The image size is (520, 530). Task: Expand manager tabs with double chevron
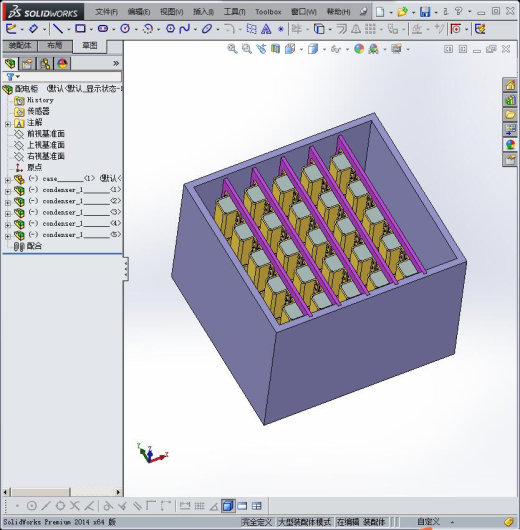(116, 63)
